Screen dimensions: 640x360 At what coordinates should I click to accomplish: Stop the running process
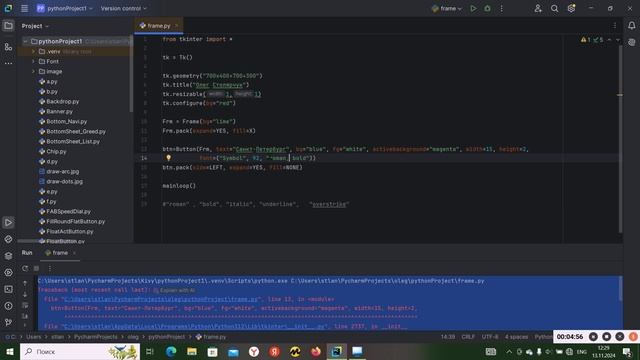[x=36, y=268]
